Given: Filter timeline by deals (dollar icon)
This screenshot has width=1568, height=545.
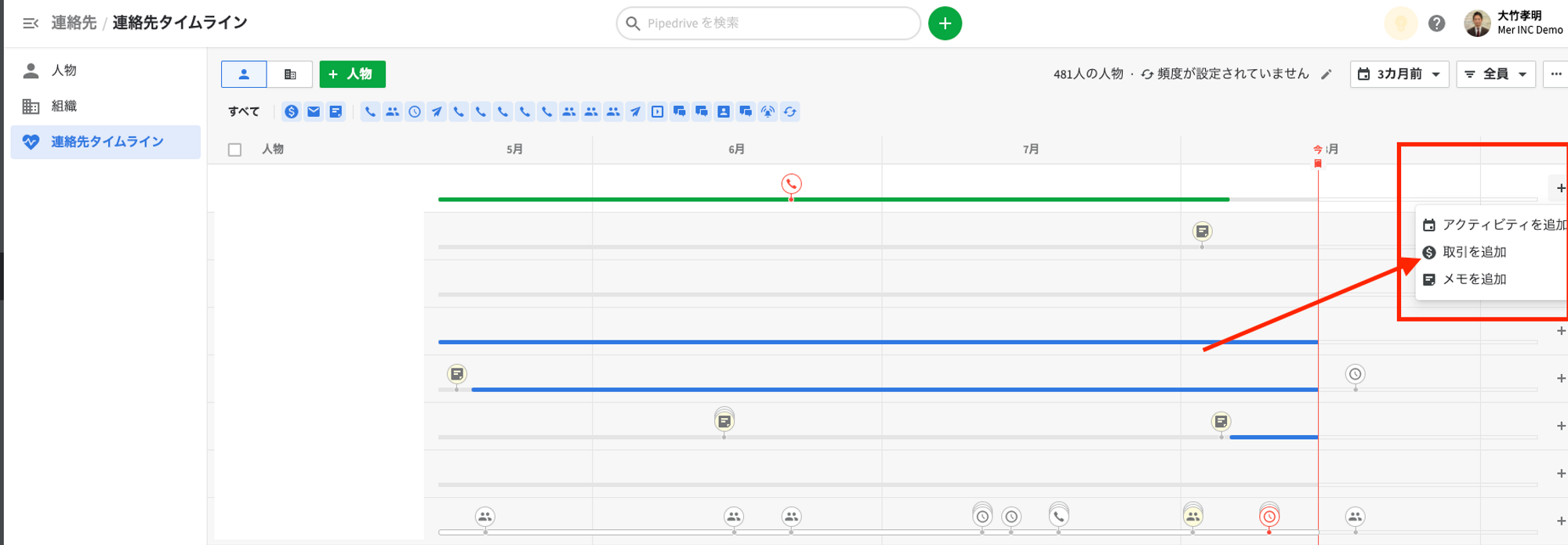Looking at the screenshot, I should point(292,111).
